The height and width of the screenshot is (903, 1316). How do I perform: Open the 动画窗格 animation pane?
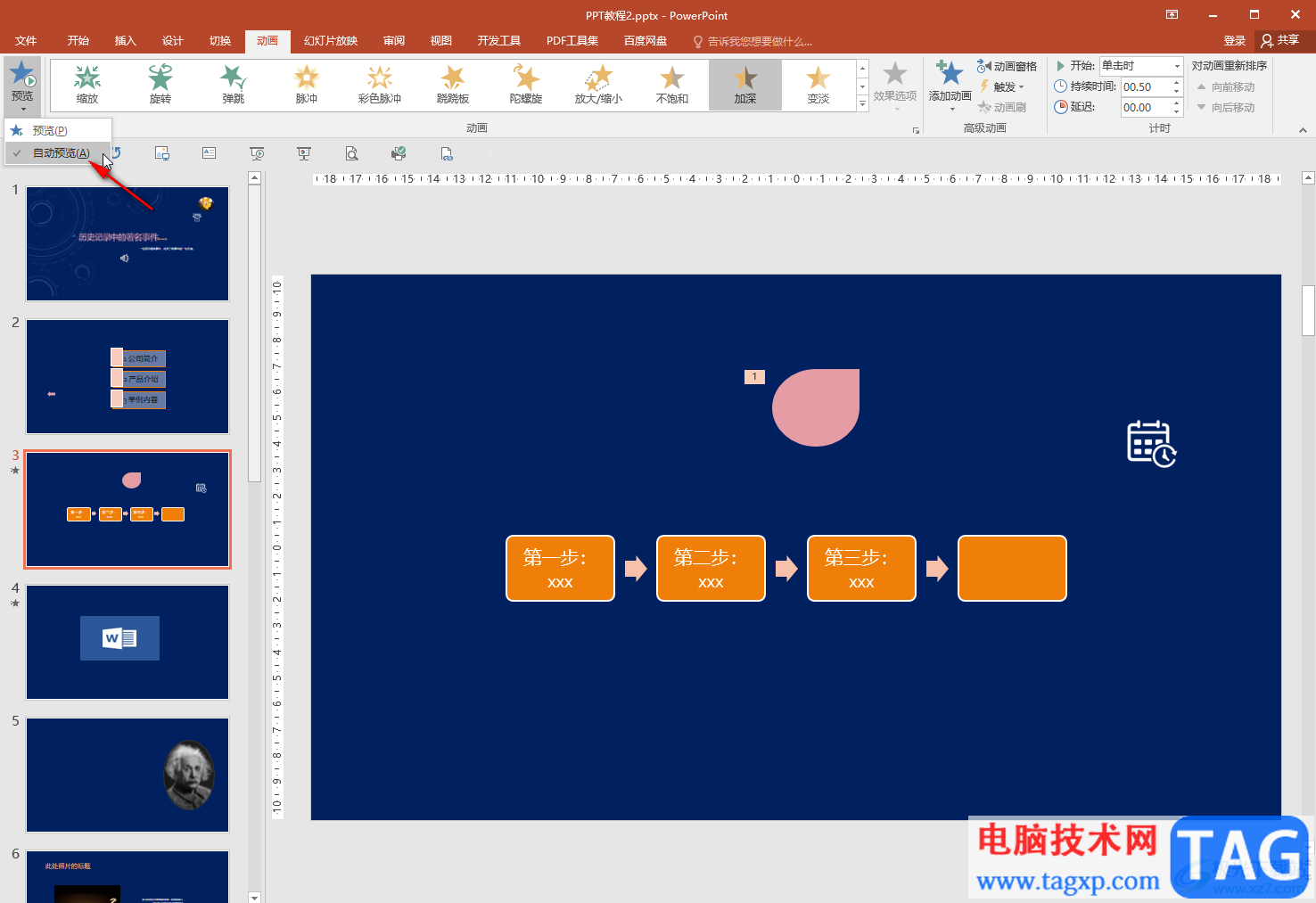click(1008, 67)
